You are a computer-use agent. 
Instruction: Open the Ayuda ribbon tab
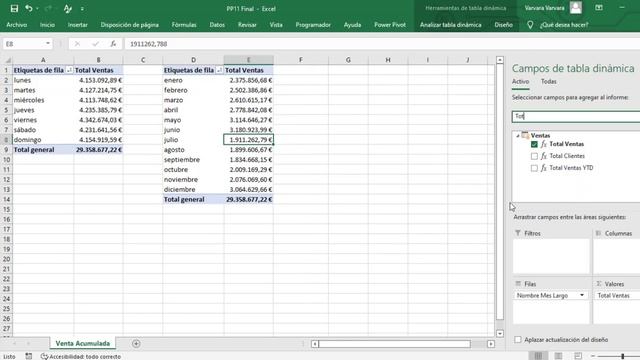pyautogui.click(x=352, y=25)
